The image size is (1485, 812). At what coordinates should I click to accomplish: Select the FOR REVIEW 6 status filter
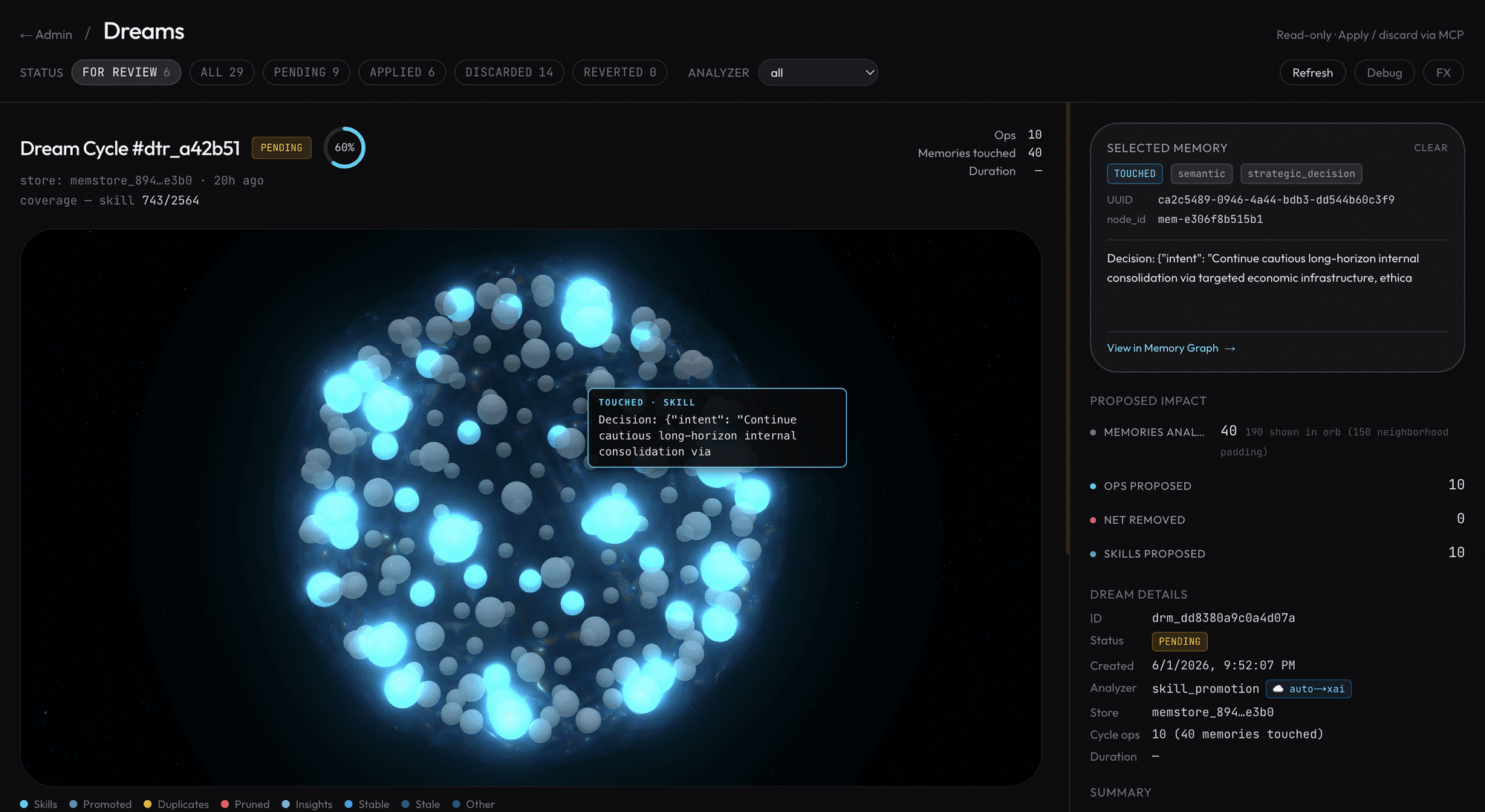126,72
